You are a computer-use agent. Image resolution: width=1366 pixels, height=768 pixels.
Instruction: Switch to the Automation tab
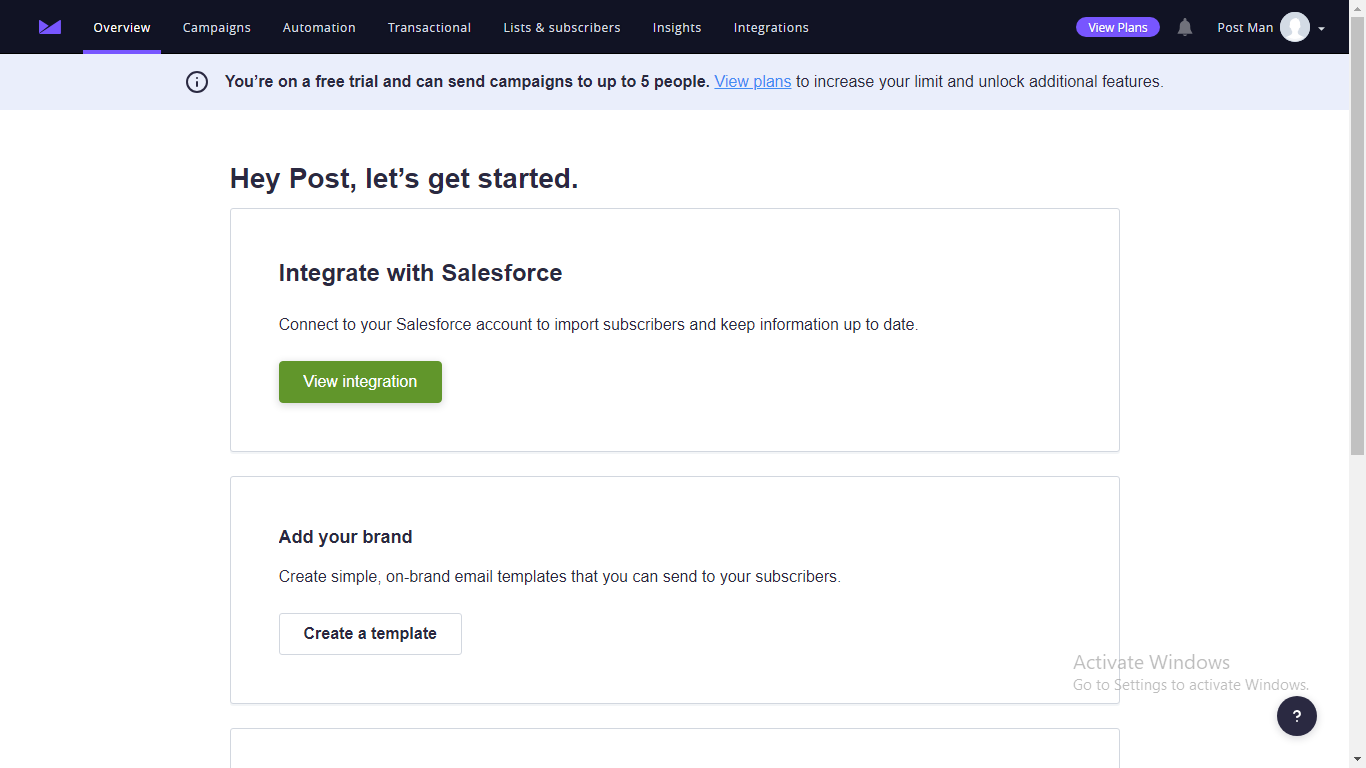click(319, 27)
